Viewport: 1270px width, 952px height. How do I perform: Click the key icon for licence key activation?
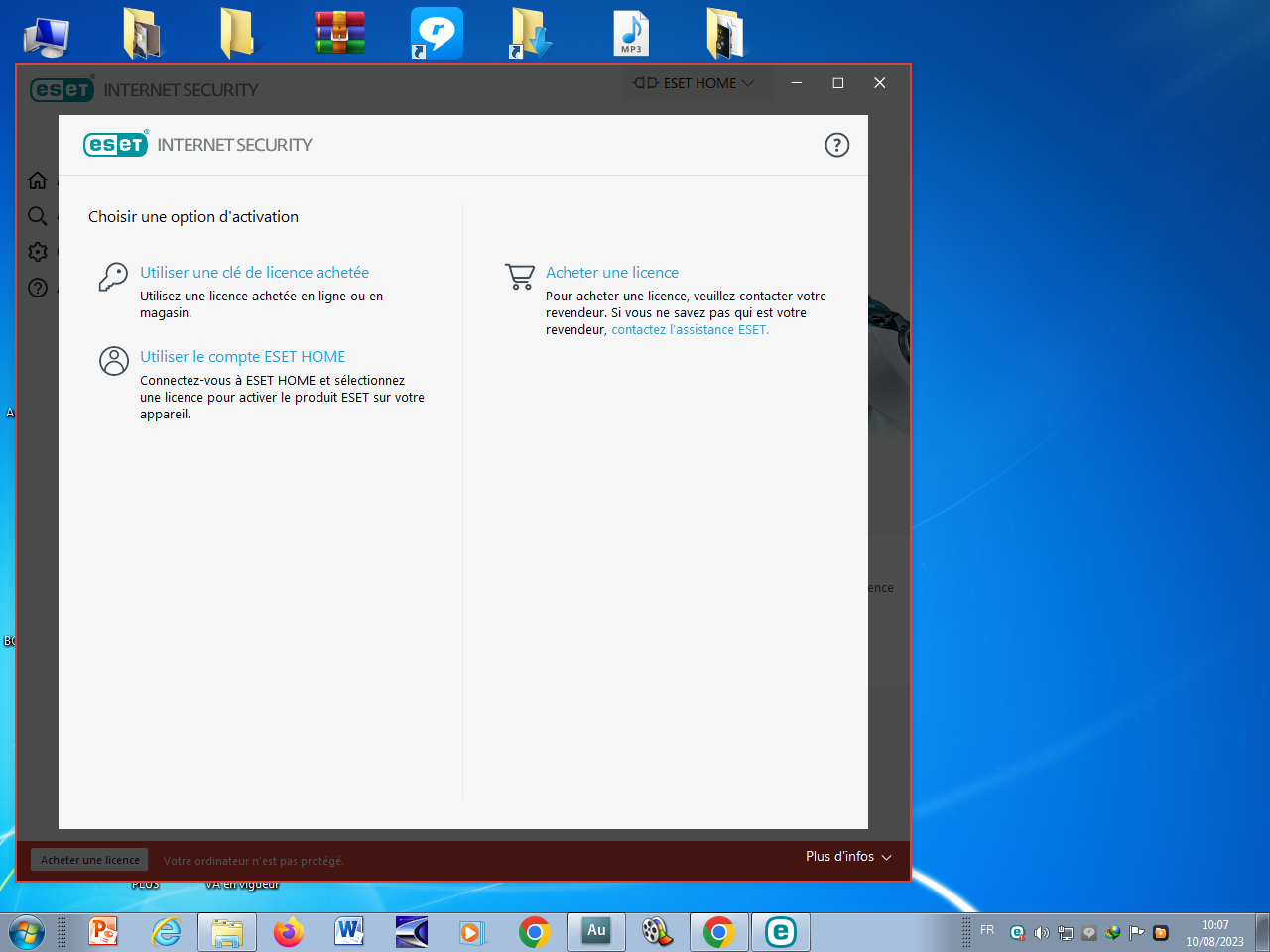113,277
